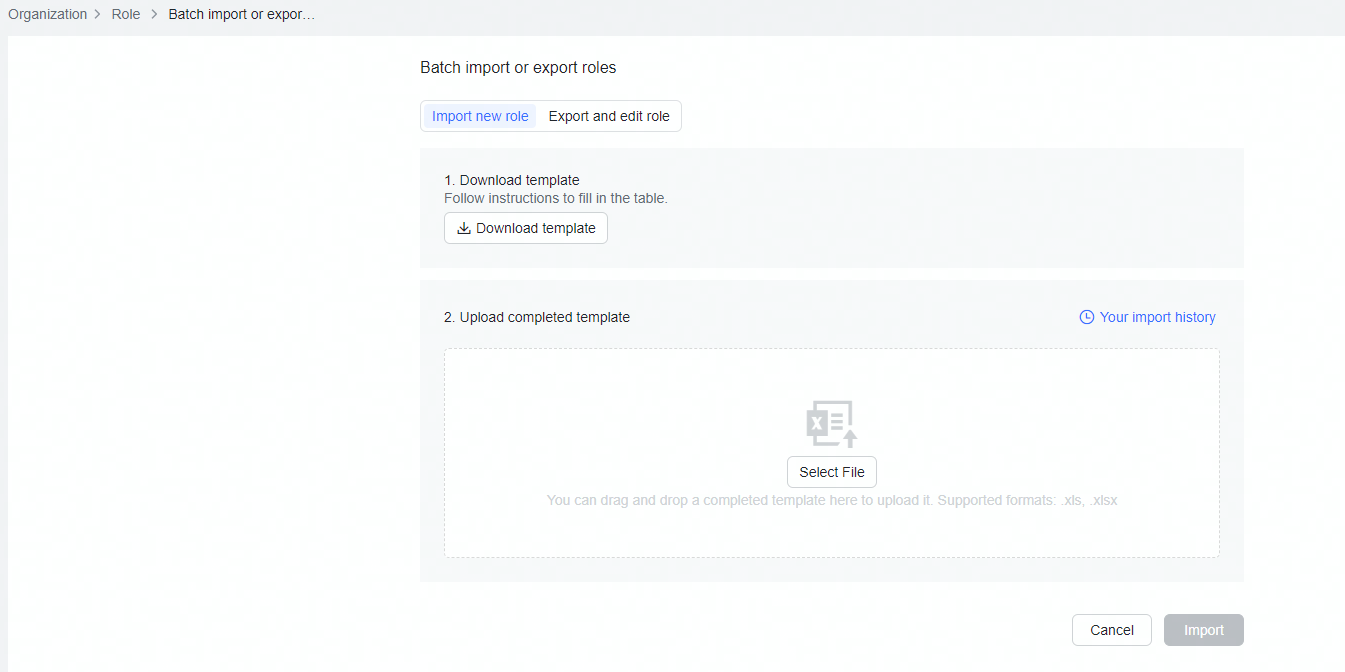Navigate to Organization via the breadcrumb
The height and width of the screenshot is (672, 1345).
pyautogui.click(x=47, y=14)
